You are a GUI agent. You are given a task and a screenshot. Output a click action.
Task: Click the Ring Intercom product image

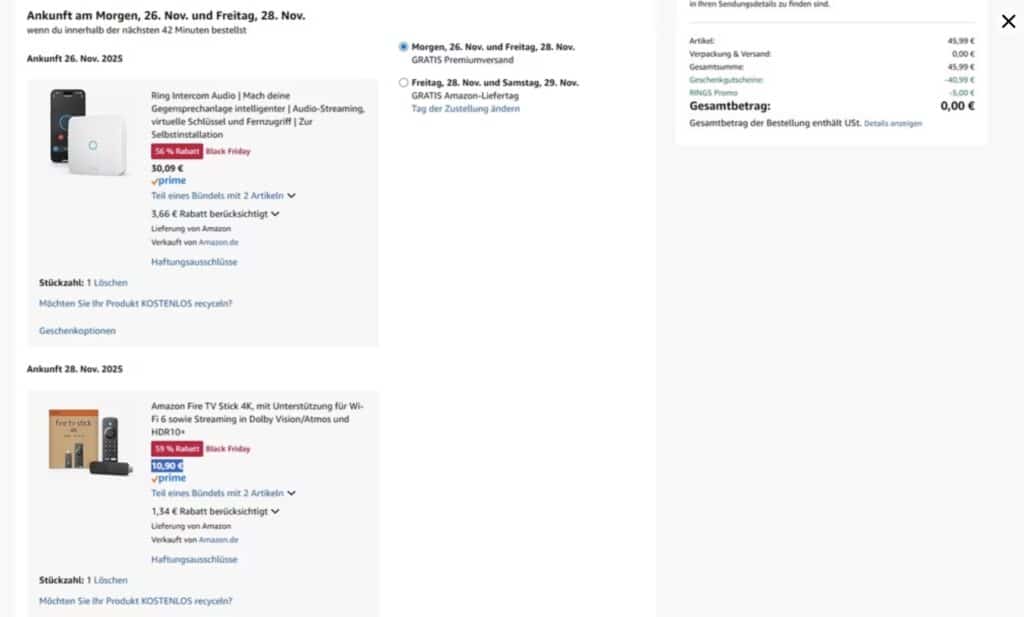89,132
